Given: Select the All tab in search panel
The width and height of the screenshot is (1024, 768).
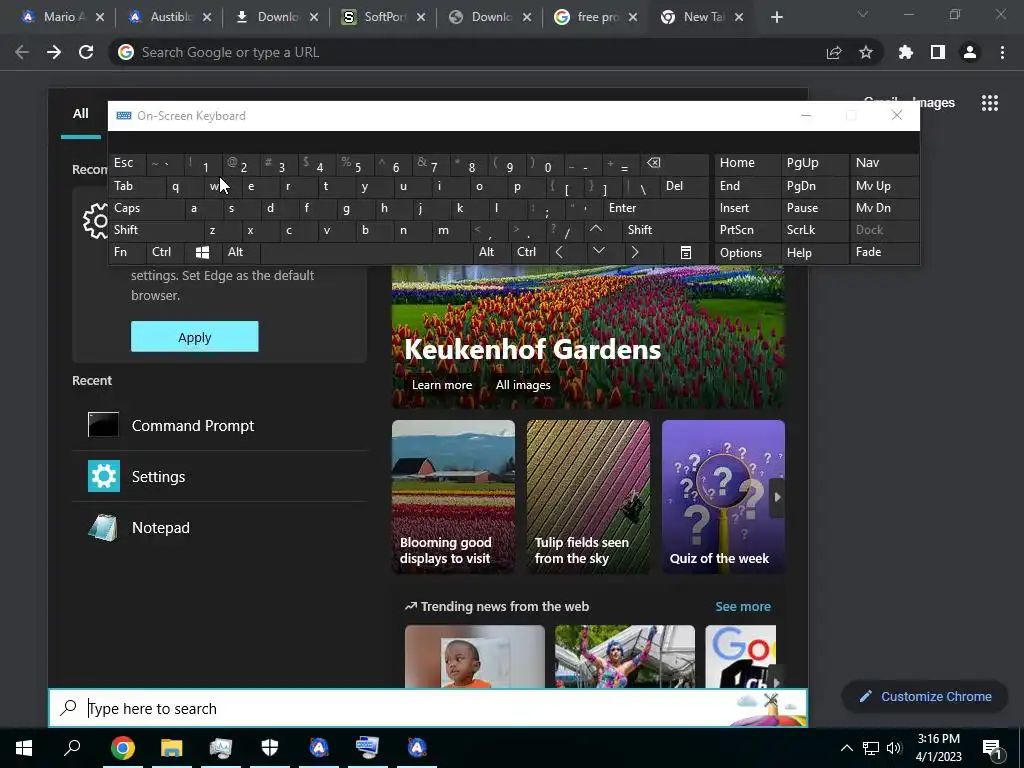Looking at the screenshot, I should 80,114.
